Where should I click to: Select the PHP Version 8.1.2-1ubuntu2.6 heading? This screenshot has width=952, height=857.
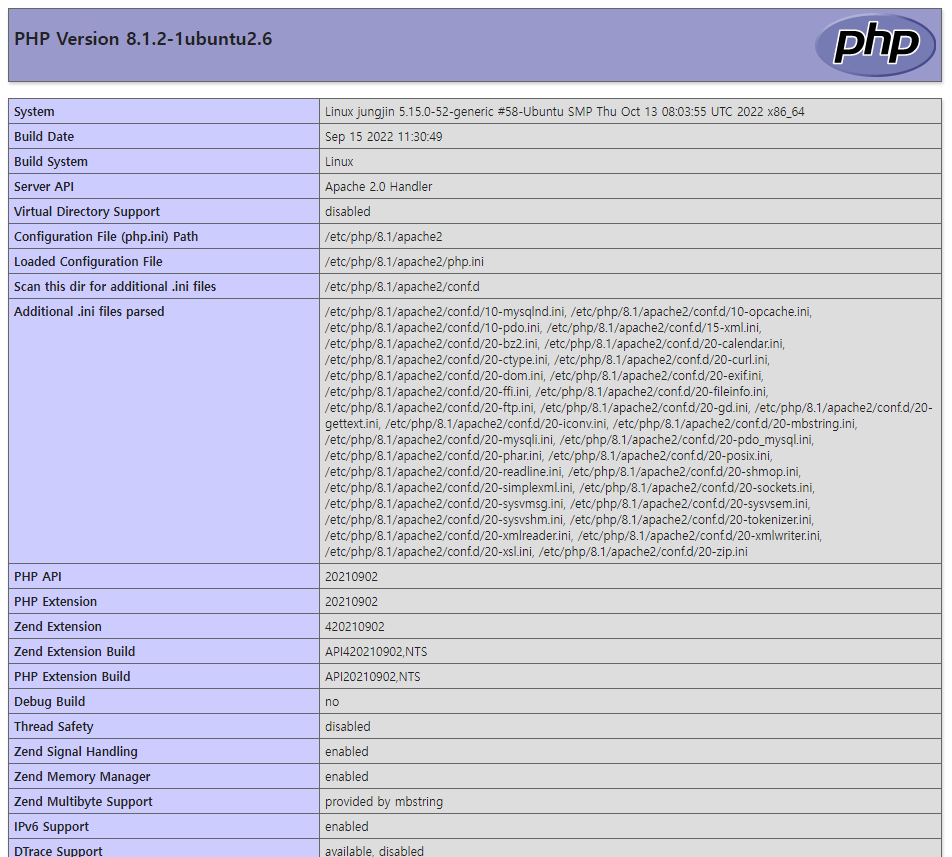point(143,39)
